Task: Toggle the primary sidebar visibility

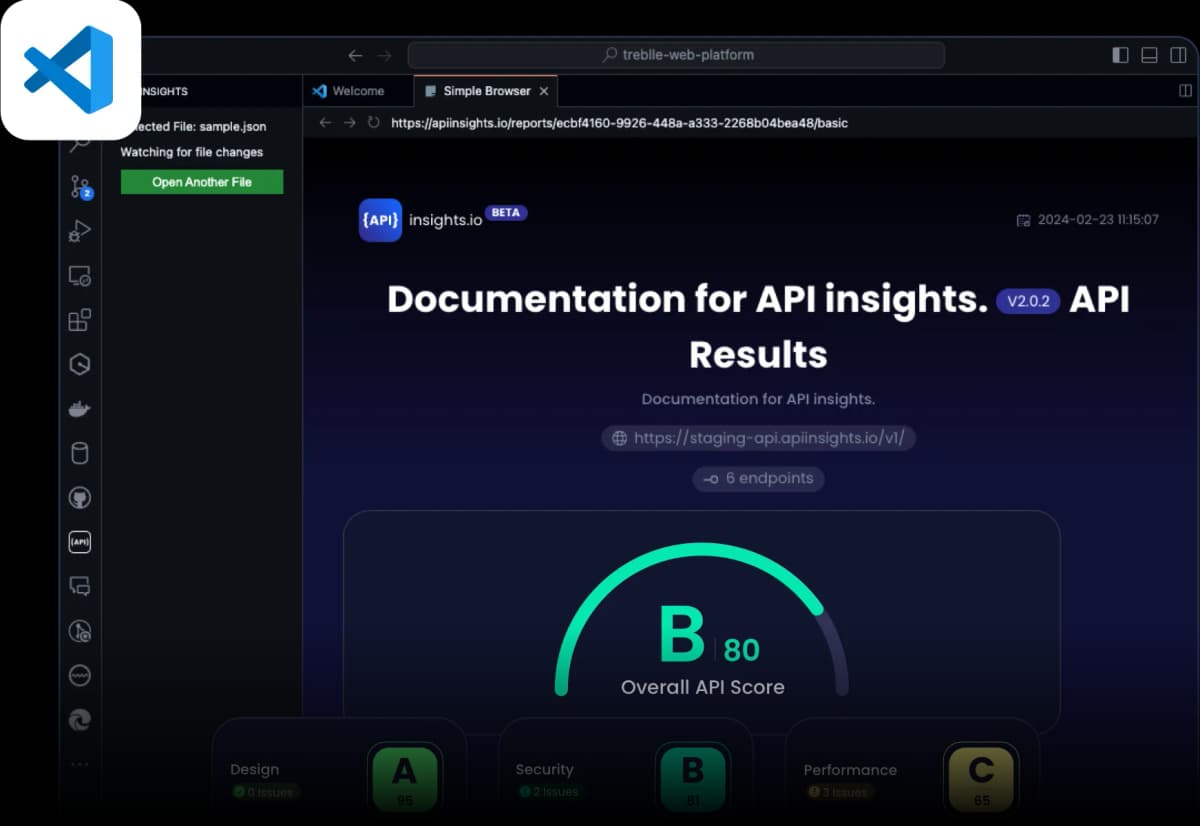Action: coord(1120,55)
